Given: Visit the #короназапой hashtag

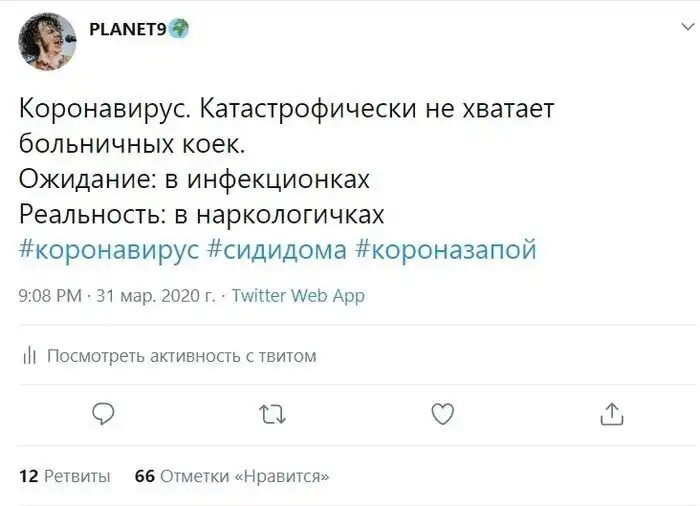Looking at the screenshot, I should [x=445, y=250].
